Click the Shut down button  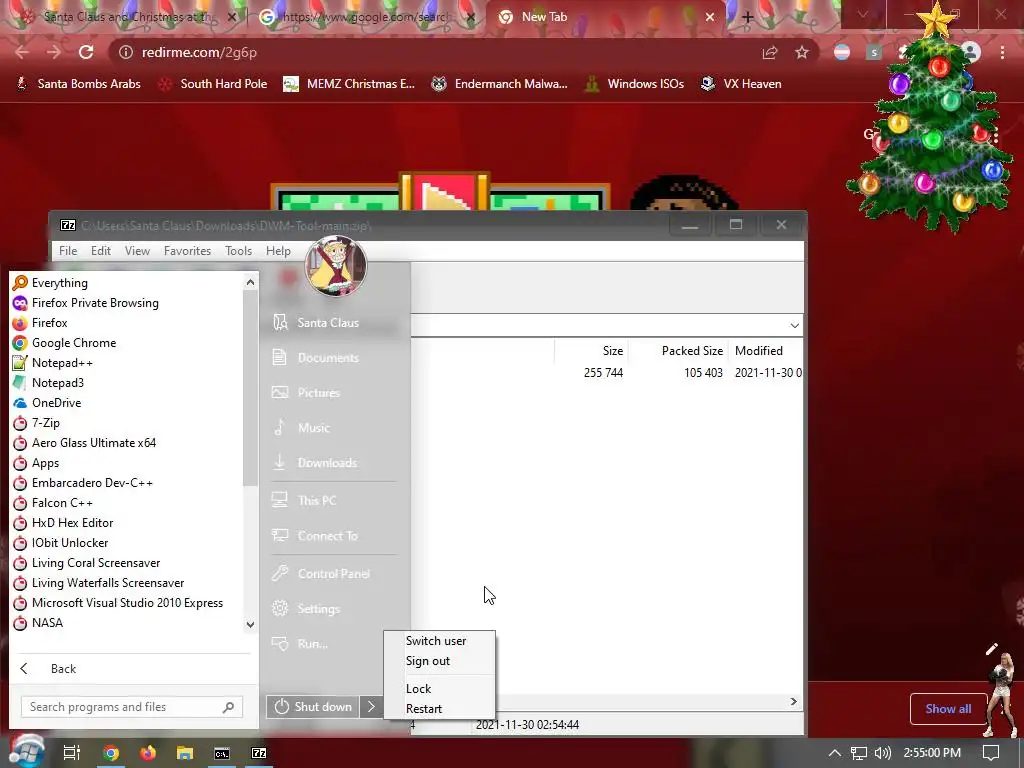(x=313, y=707)
